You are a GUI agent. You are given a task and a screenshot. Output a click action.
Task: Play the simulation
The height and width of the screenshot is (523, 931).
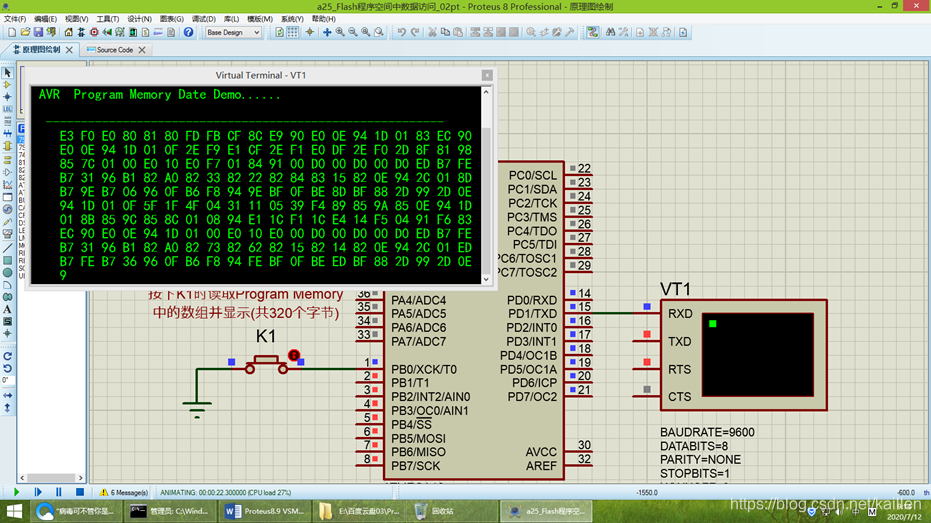(16, 492)
